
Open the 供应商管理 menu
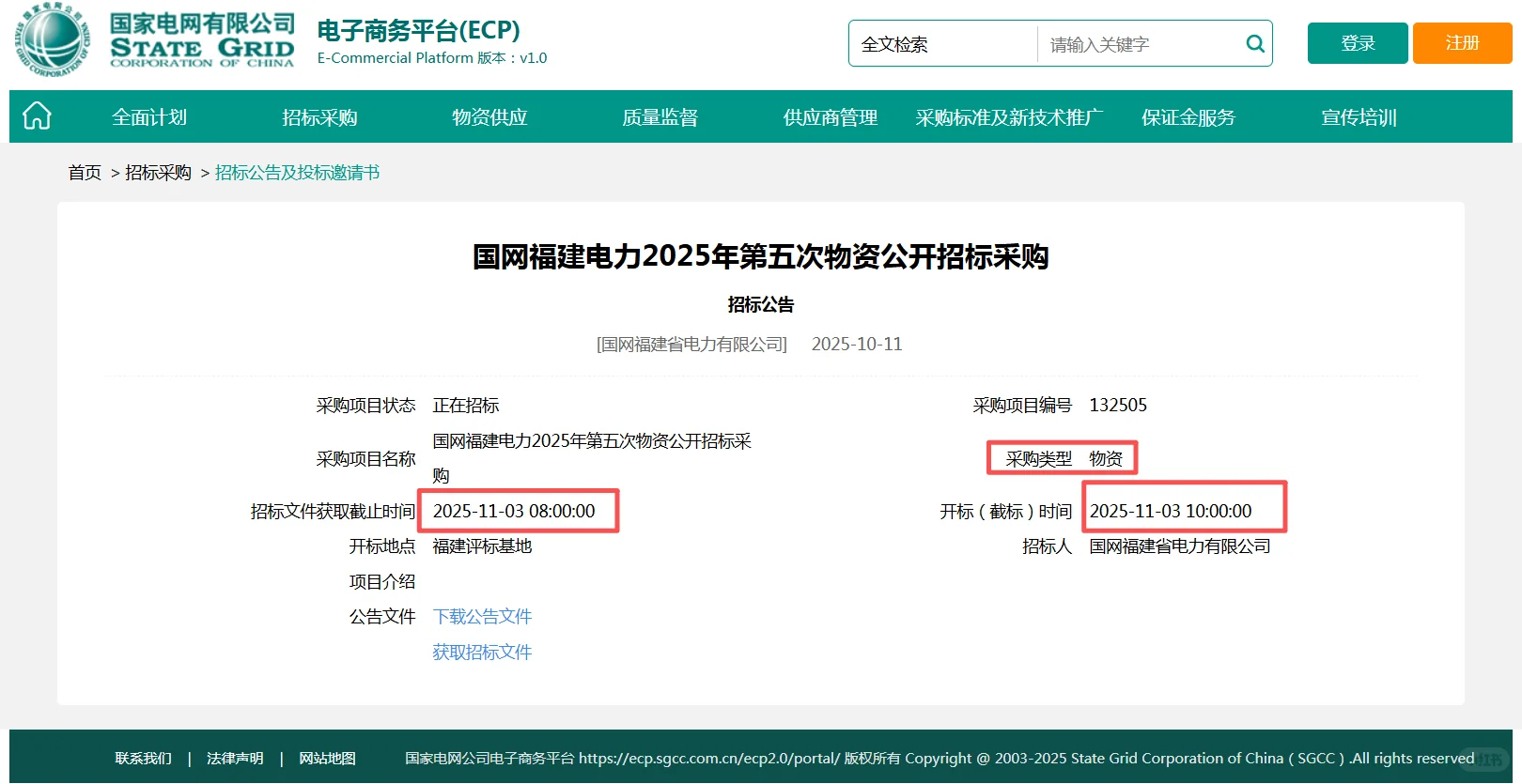coord(831,117)
